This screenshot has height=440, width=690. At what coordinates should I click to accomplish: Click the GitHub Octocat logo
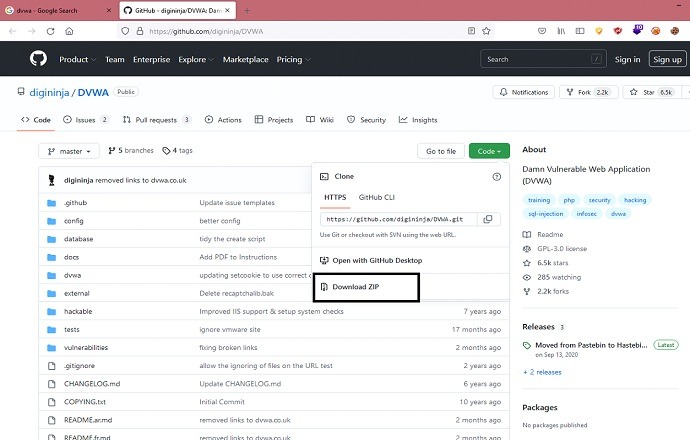pyautogui.click(x=38, y=59)
